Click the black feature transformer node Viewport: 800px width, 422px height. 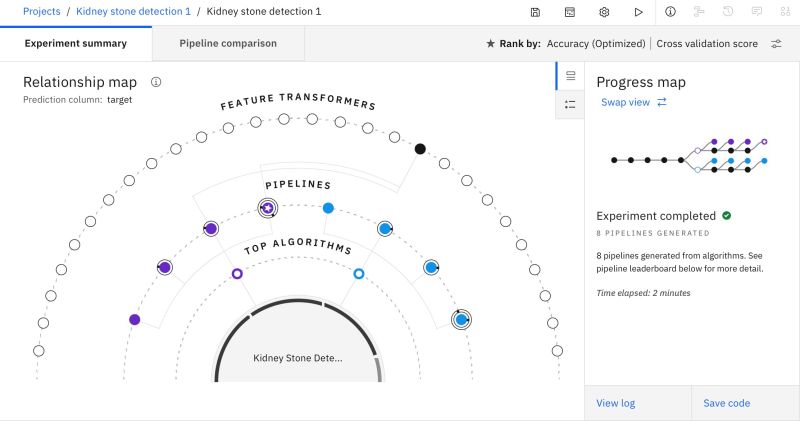pyautogui.click(x=420, y=149)
